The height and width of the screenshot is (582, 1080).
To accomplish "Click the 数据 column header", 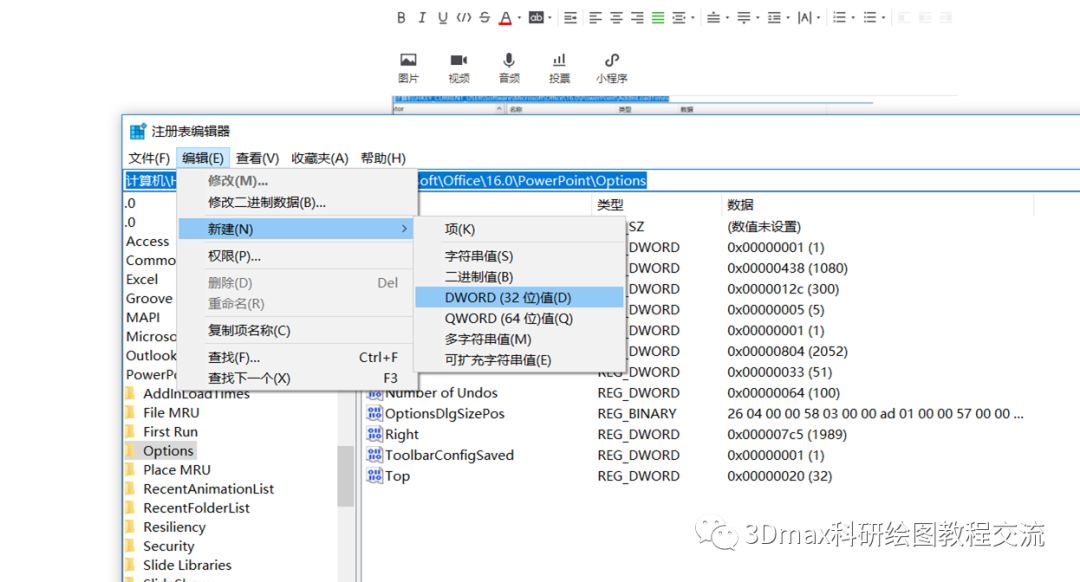I will click(740, 205).
